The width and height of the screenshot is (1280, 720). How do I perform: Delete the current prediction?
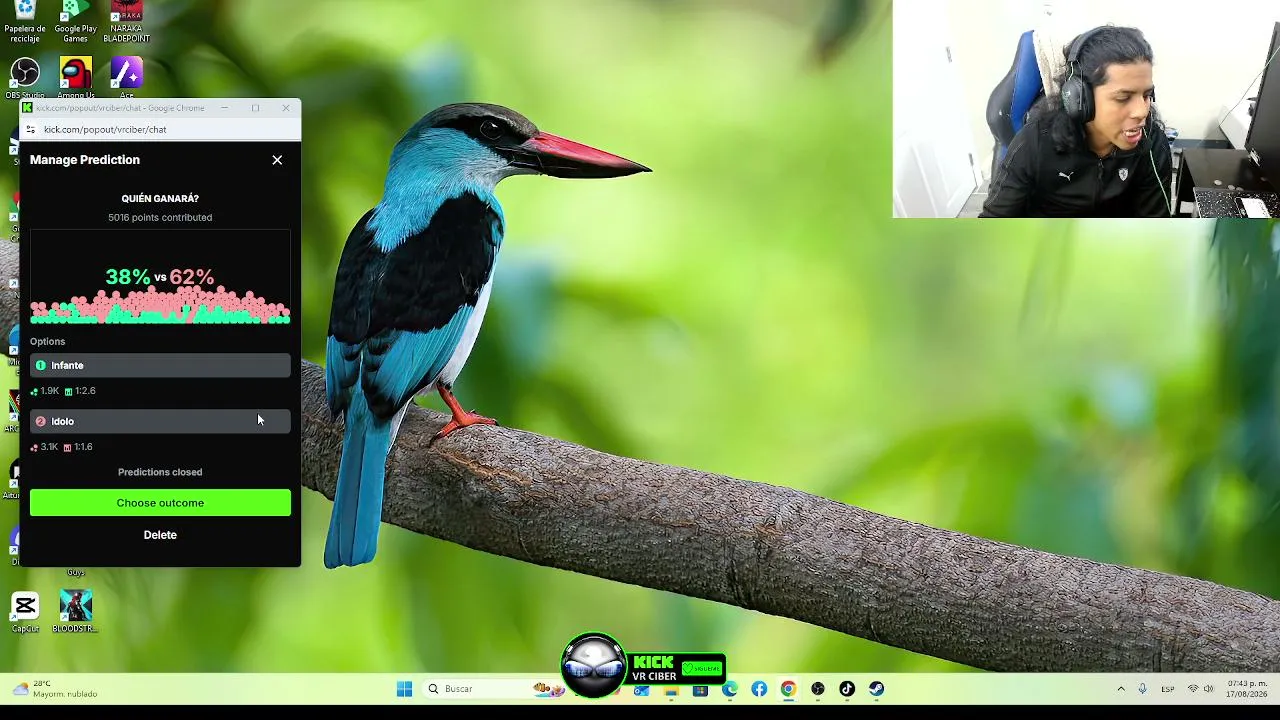pos(160,535)
